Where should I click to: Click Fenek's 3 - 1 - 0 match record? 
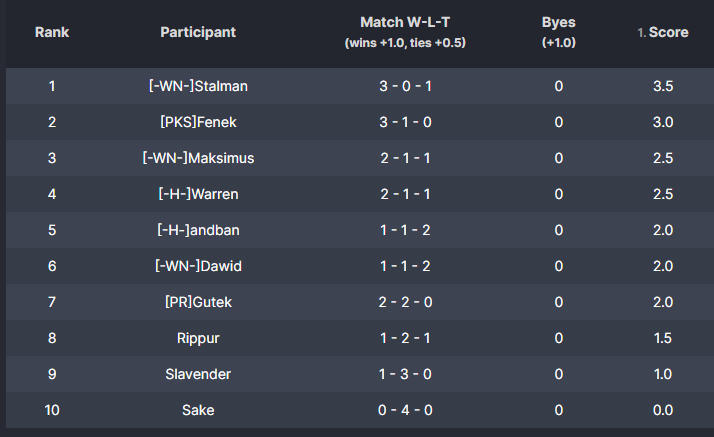point(405,122)
